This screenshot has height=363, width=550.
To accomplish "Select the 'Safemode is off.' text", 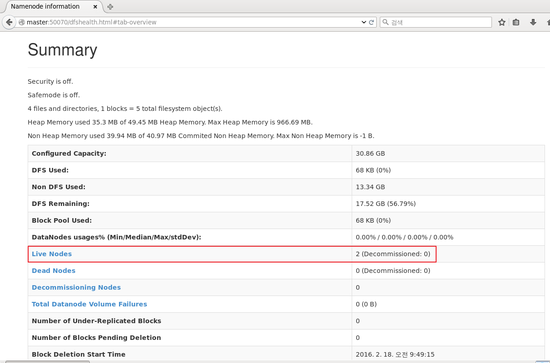I will [54, 95].
